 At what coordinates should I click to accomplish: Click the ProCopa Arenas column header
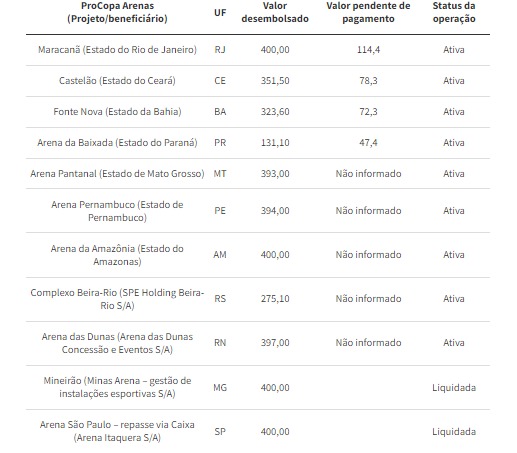(117, 12)
